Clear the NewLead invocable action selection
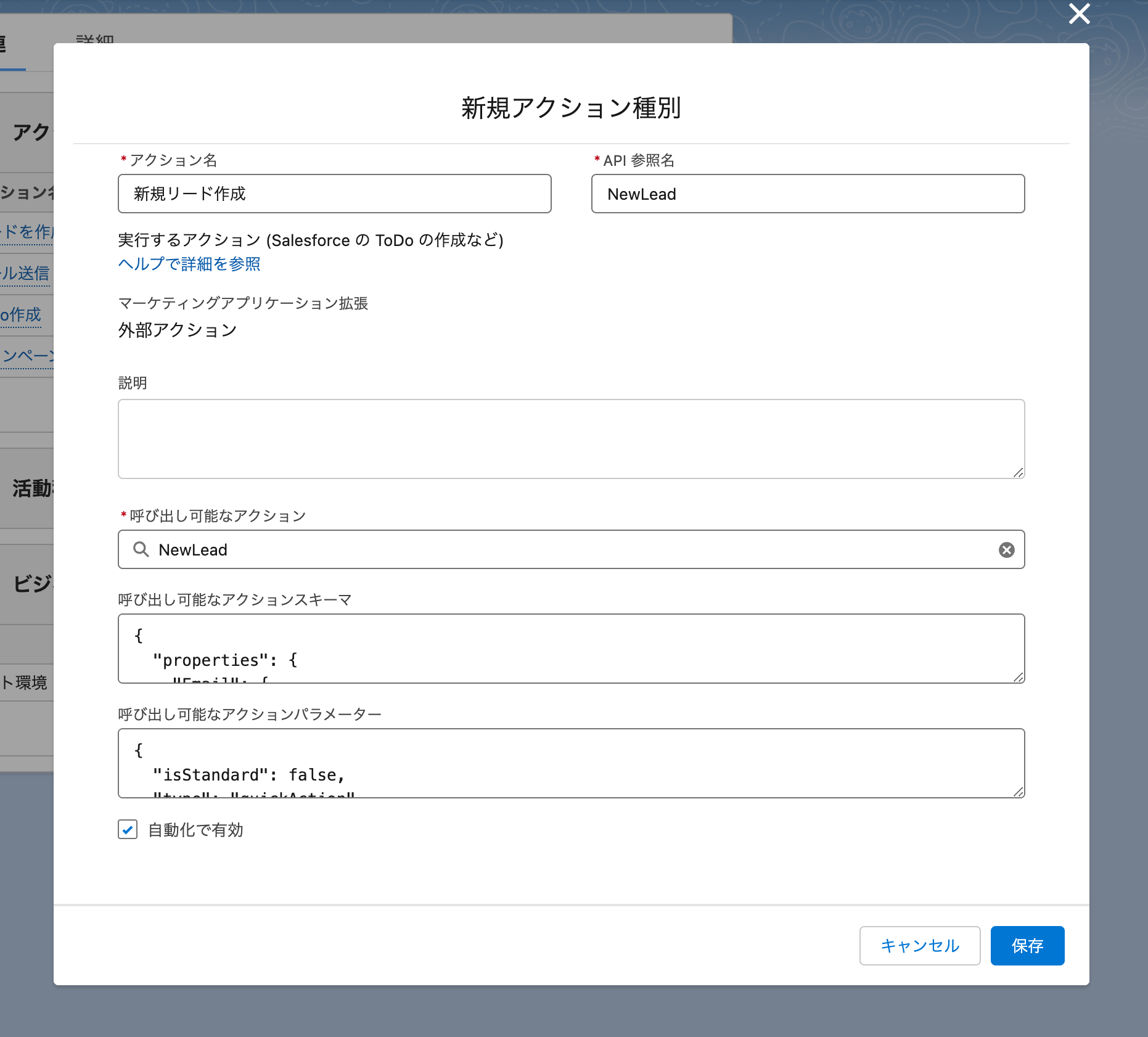 click(x=1006, y=550)
